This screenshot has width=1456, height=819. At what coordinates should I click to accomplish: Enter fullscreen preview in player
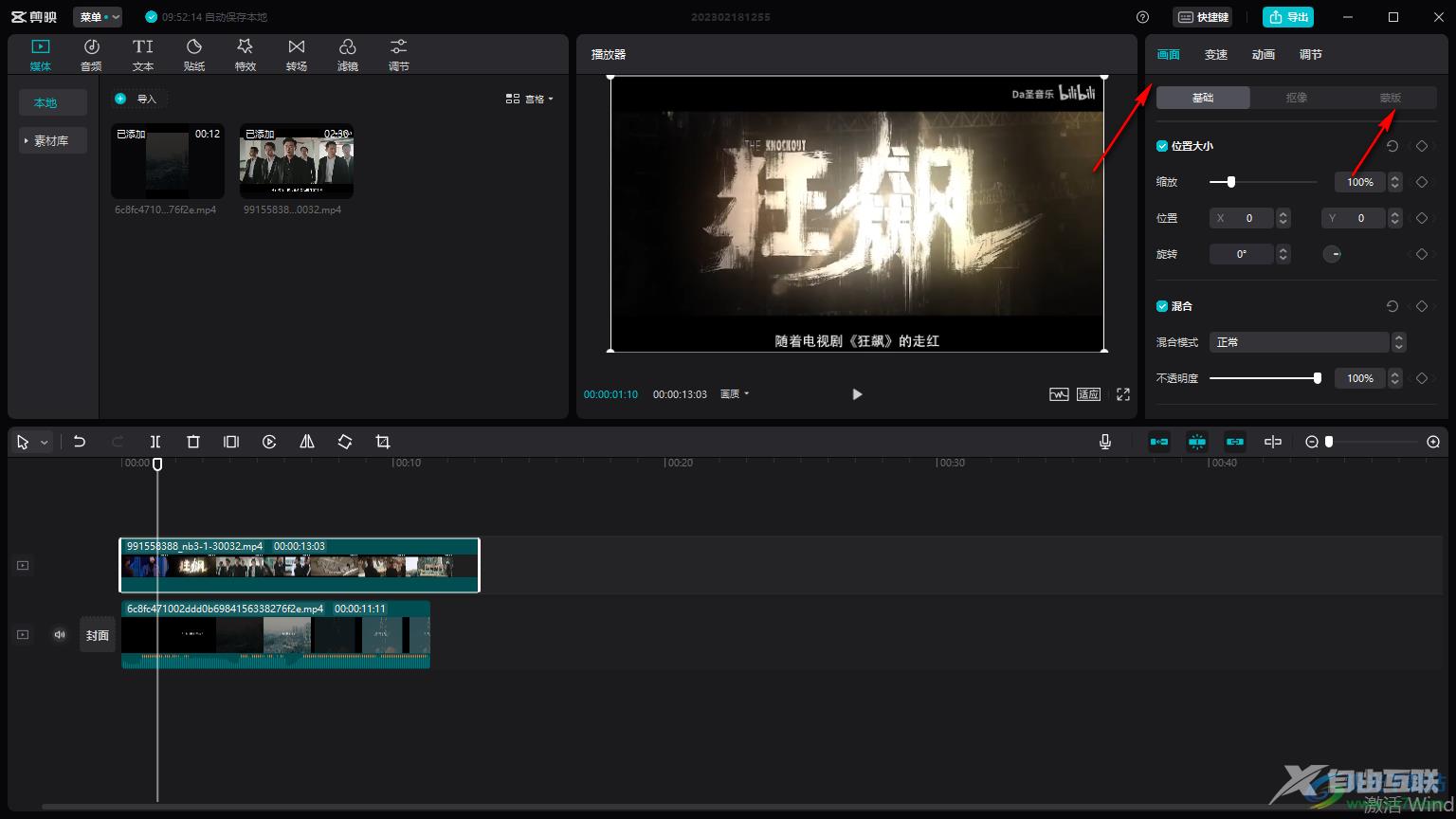tap(1123, 394)
